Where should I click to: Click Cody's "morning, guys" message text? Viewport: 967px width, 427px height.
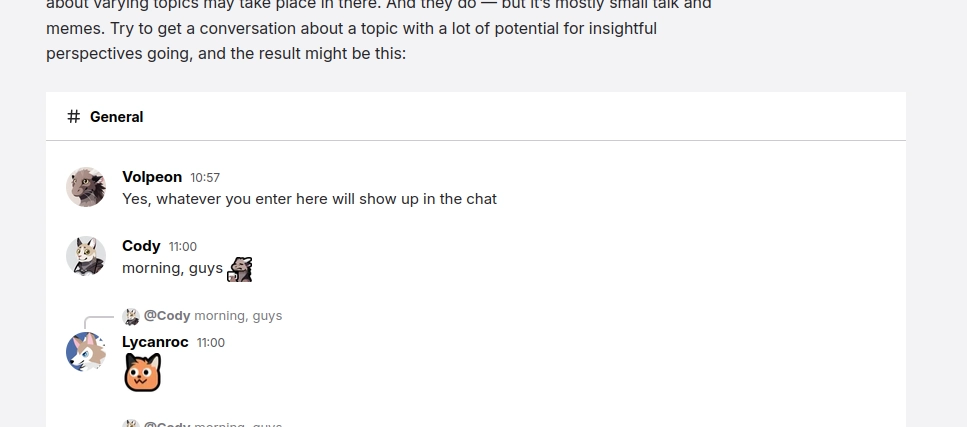(x=172, y=268)
